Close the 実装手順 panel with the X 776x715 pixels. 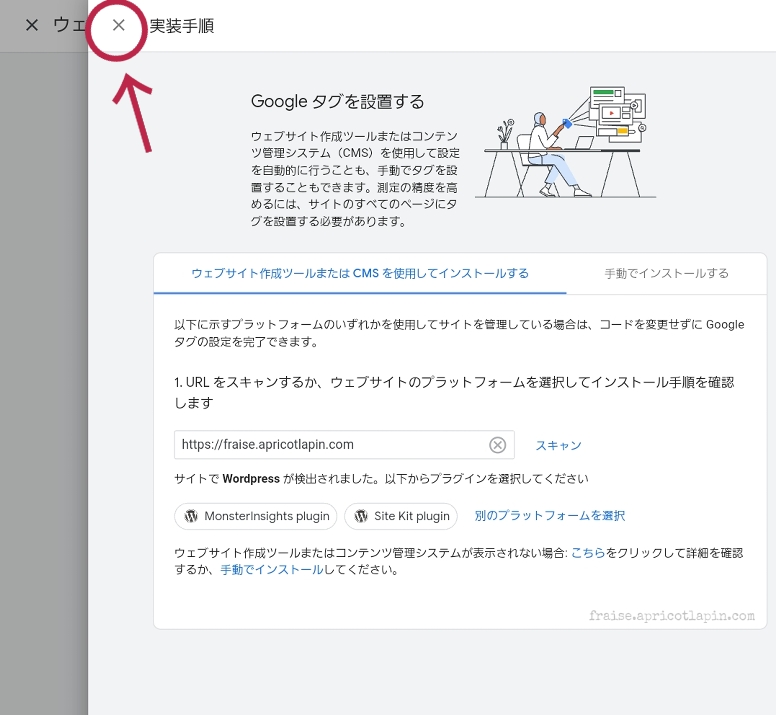118,25
